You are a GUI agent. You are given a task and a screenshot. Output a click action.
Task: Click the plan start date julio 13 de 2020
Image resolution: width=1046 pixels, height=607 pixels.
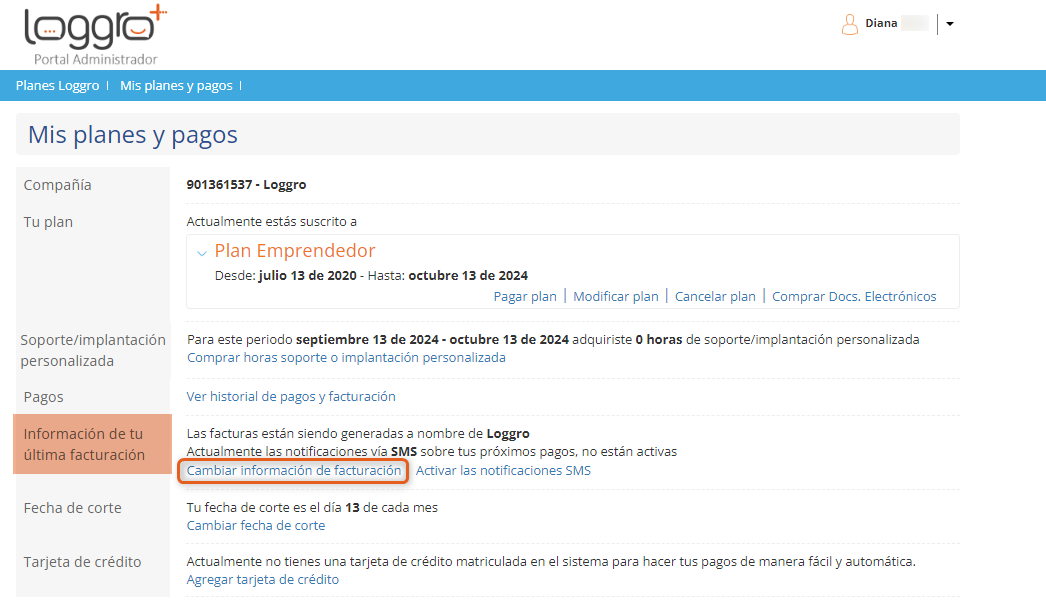tap(308, 275)
